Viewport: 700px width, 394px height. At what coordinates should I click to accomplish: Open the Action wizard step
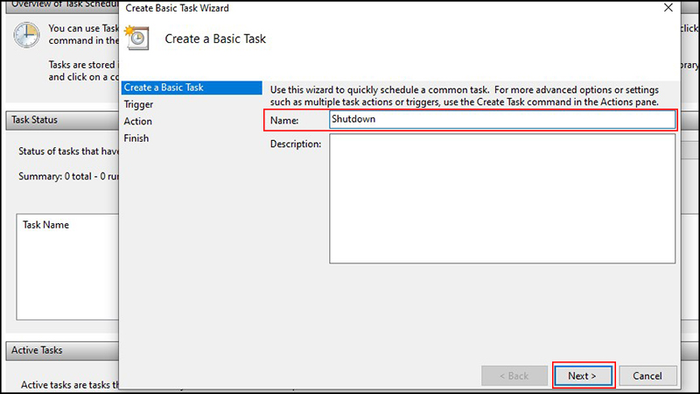coord(138,121)
